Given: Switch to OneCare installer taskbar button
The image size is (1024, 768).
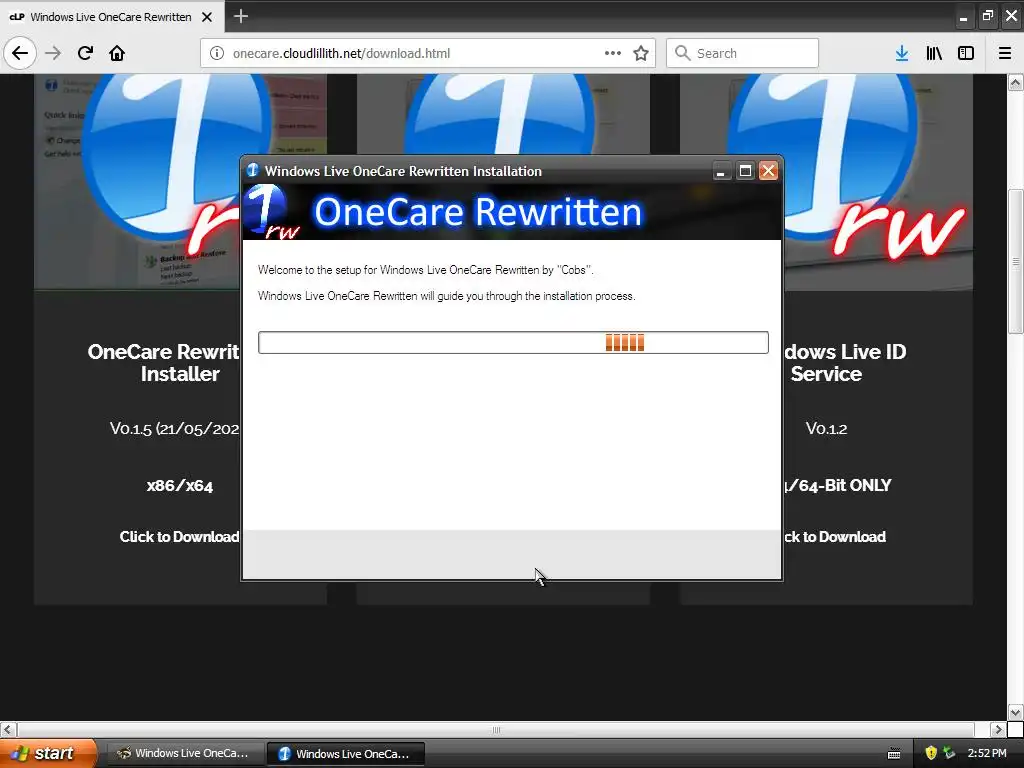Looking at the screenshot, I should coord(346,754).
